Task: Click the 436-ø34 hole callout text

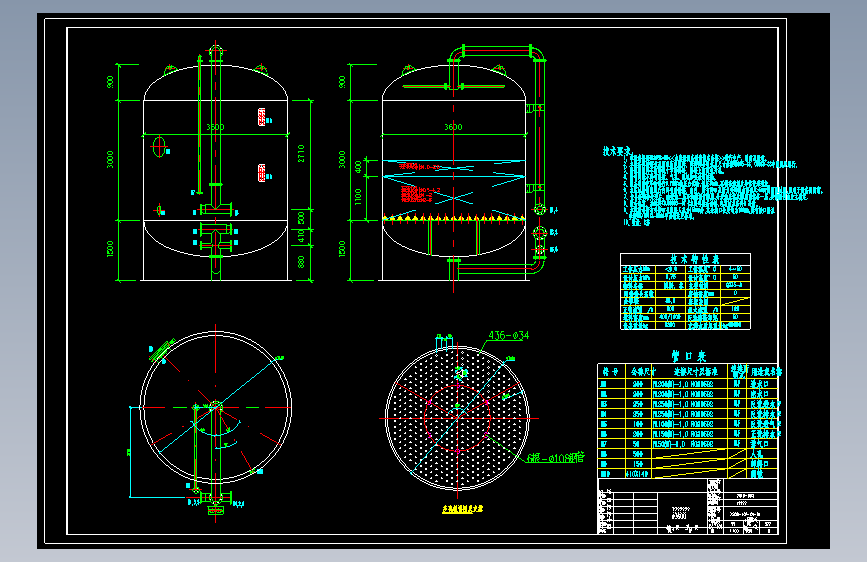Action: tap(509, 335)
